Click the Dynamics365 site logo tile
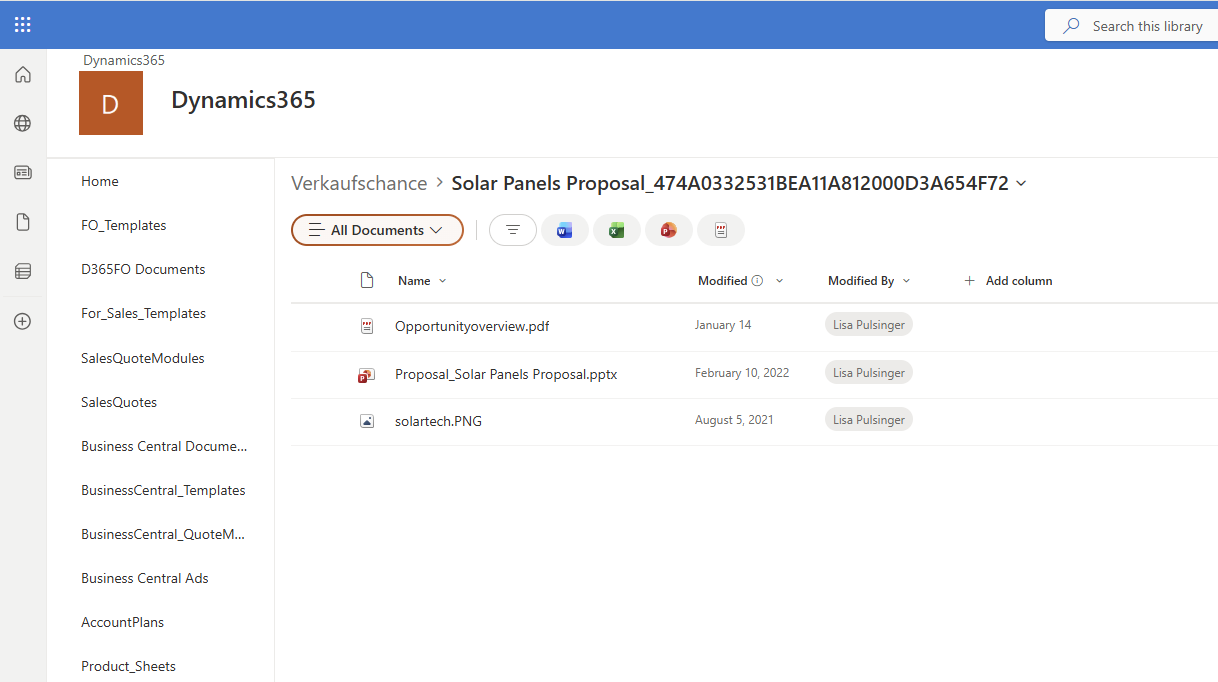The height and width of the screenshot is (682, 1218). coord(111,103)
